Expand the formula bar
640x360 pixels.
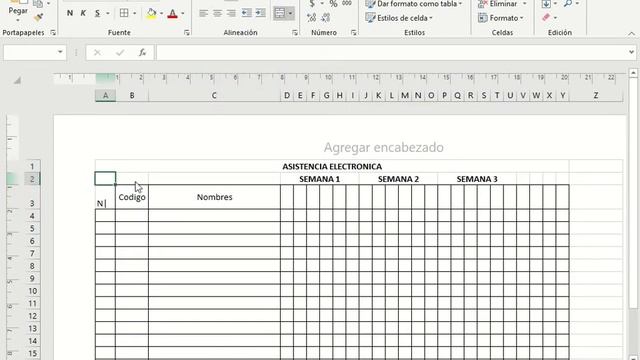click(631, 52)
